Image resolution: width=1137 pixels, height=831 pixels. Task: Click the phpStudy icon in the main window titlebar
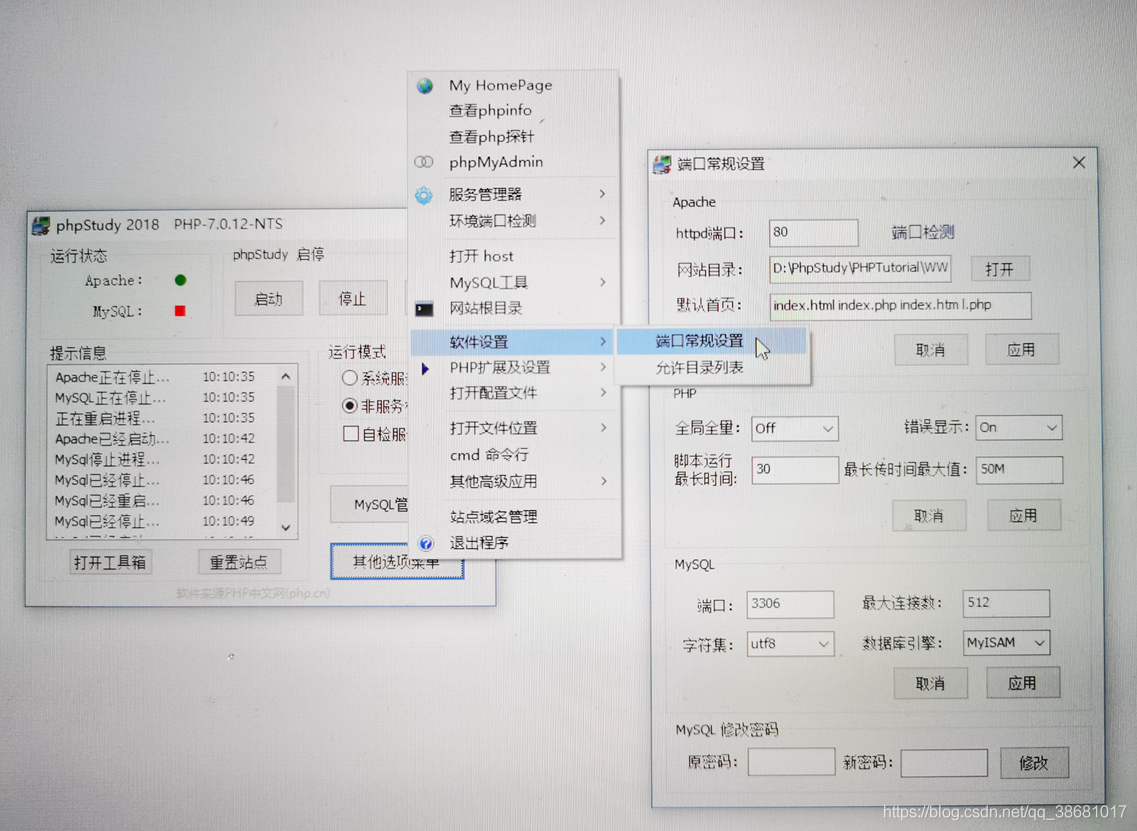41,224
